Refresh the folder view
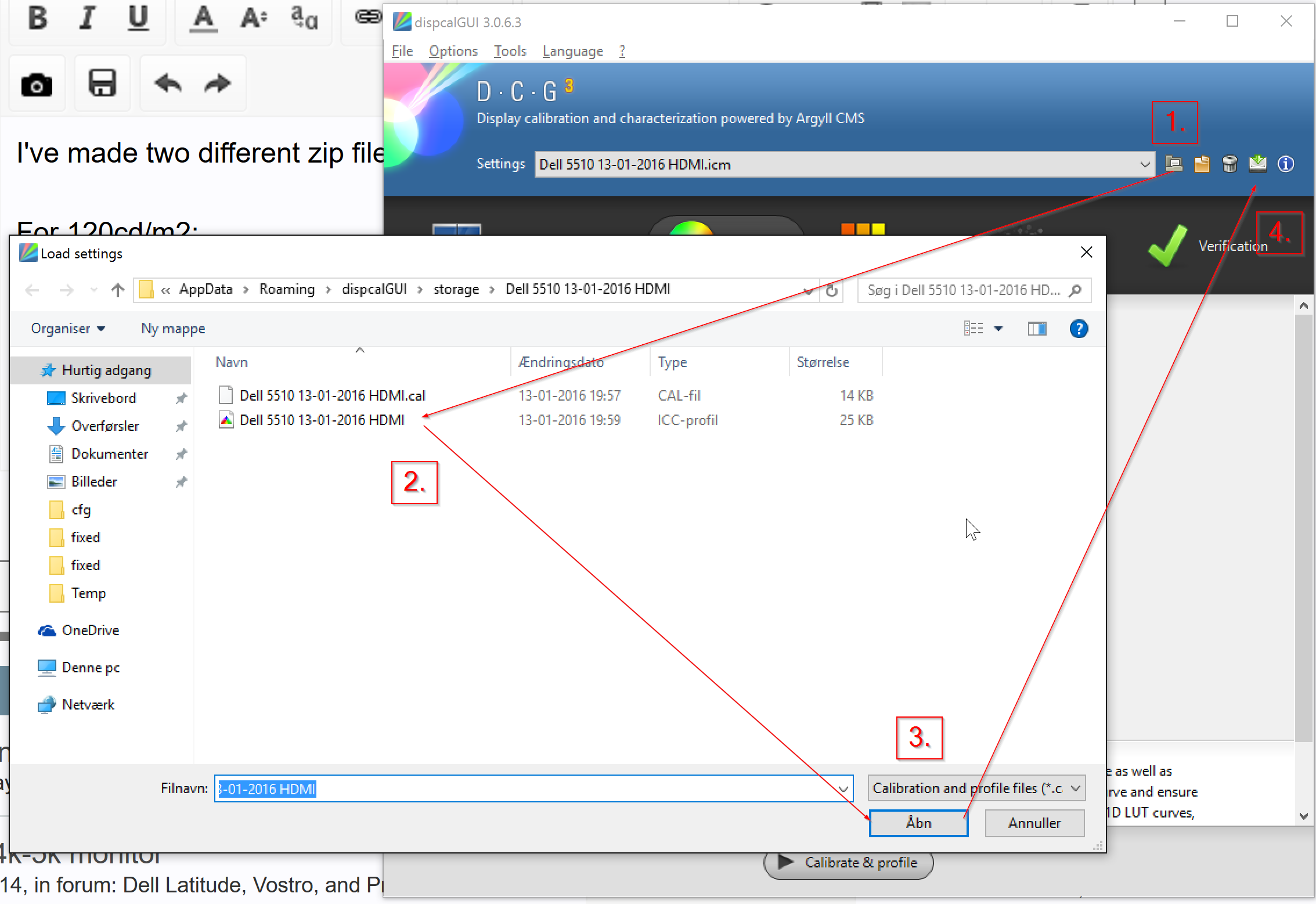This screenshot has width=1316, height=904. [x=832, y=290]
